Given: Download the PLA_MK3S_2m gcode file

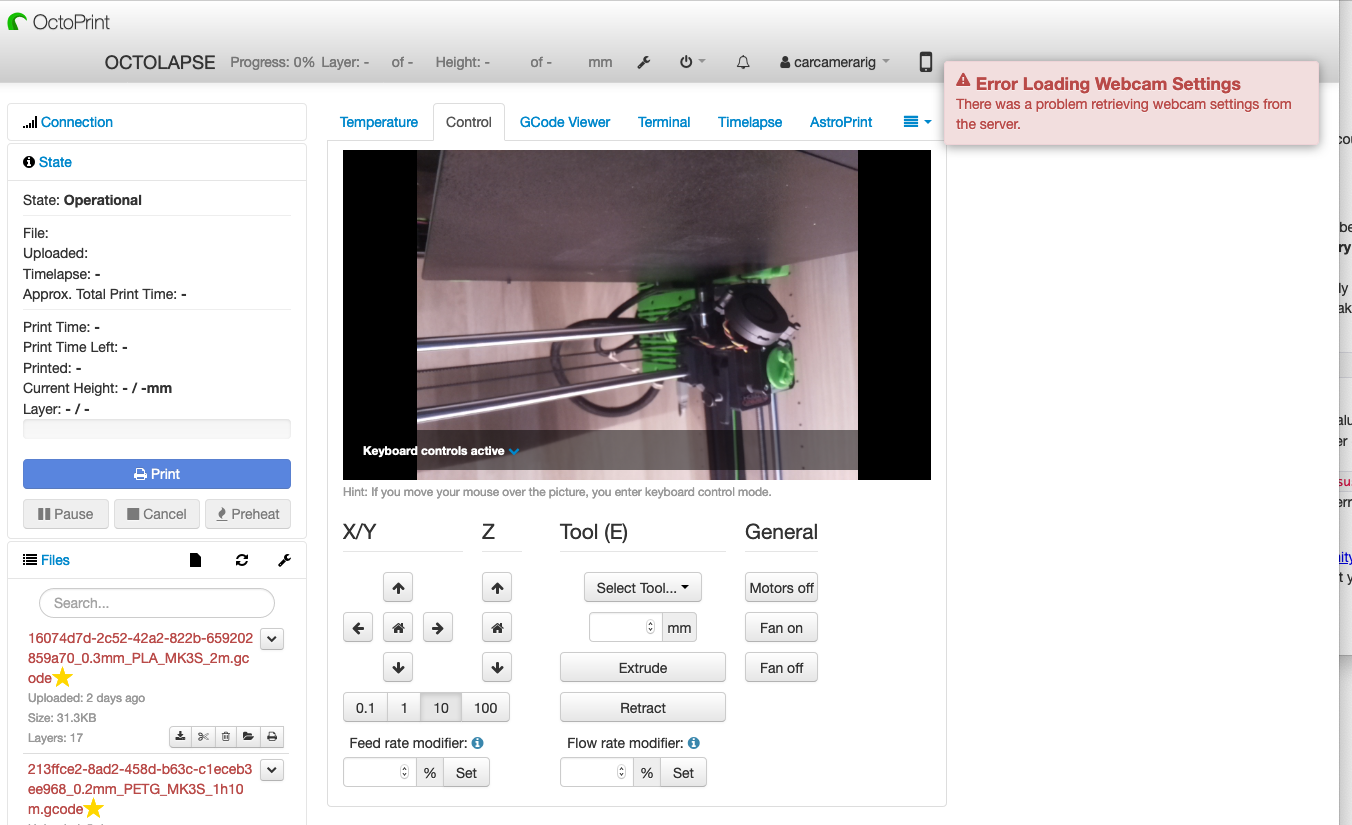Looking at the screenshot, I should tap(180, 737).
